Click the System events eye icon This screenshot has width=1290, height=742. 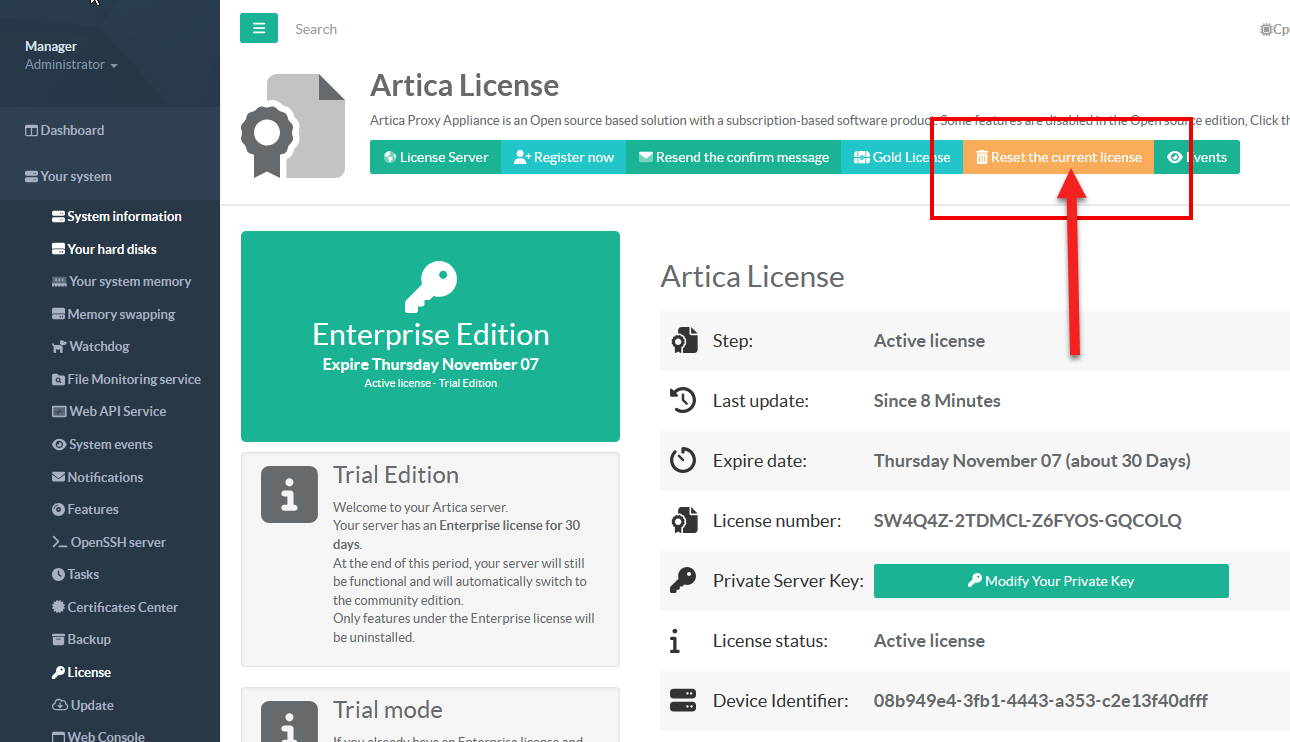pyautogui.click(x=60, y=445)
